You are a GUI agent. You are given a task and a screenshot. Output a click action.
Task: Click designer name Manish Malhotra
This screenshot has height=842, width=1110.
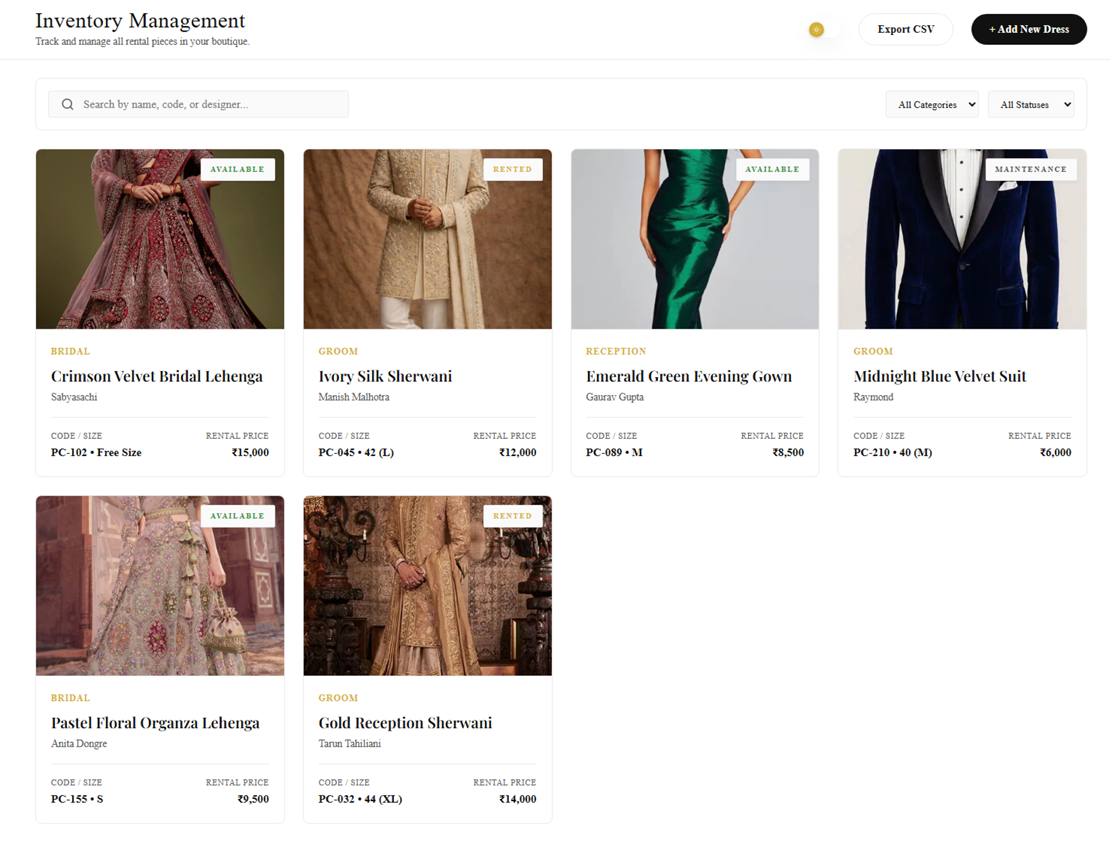(x=354, y=397)
